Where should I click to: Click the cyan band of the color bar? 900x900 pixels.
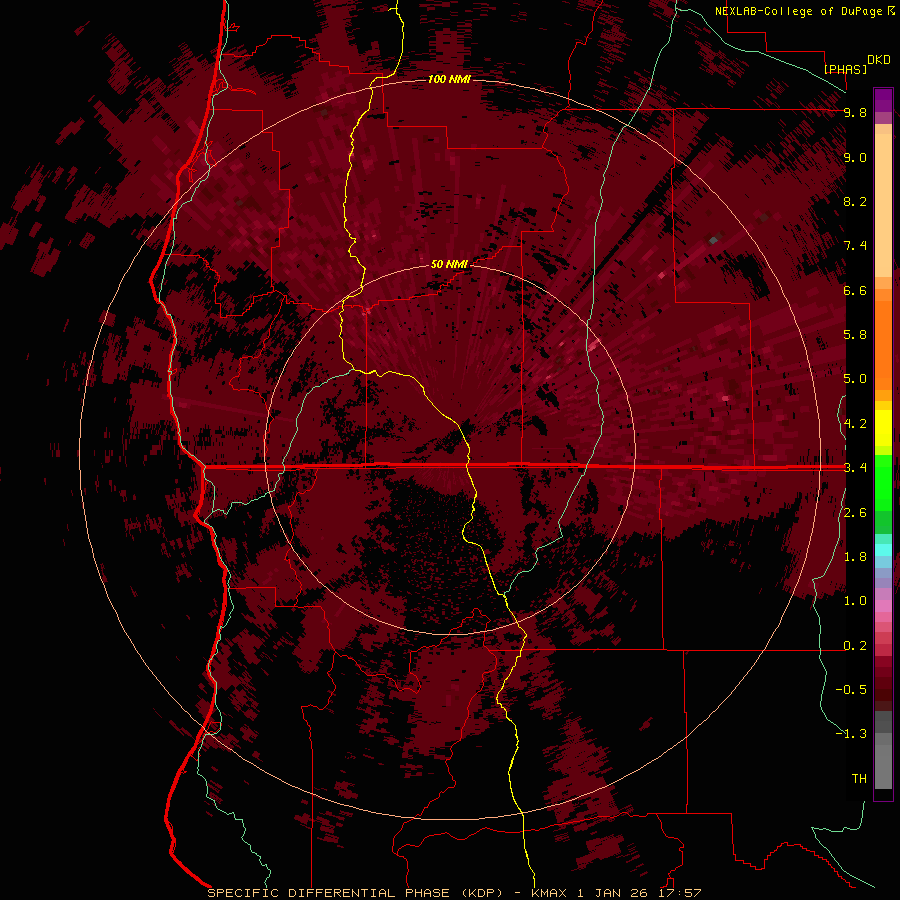[883, 550]
